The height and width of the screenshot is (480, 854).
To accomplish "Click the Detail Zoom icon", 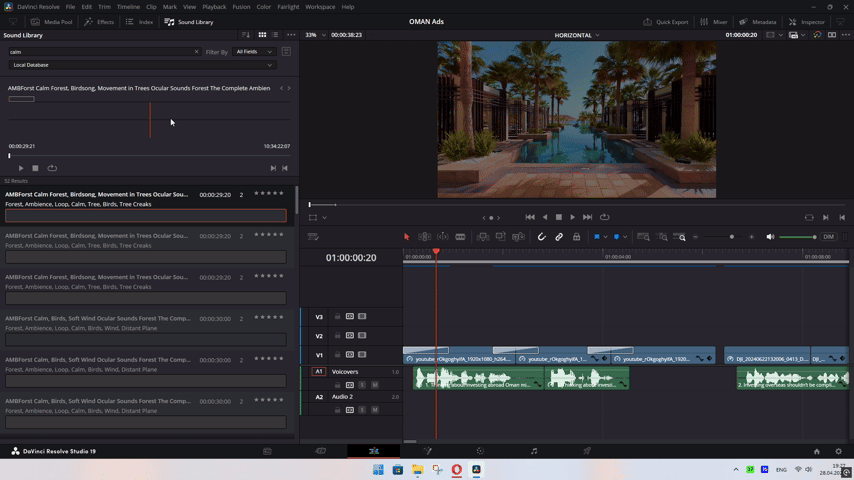I will (662, 237).
